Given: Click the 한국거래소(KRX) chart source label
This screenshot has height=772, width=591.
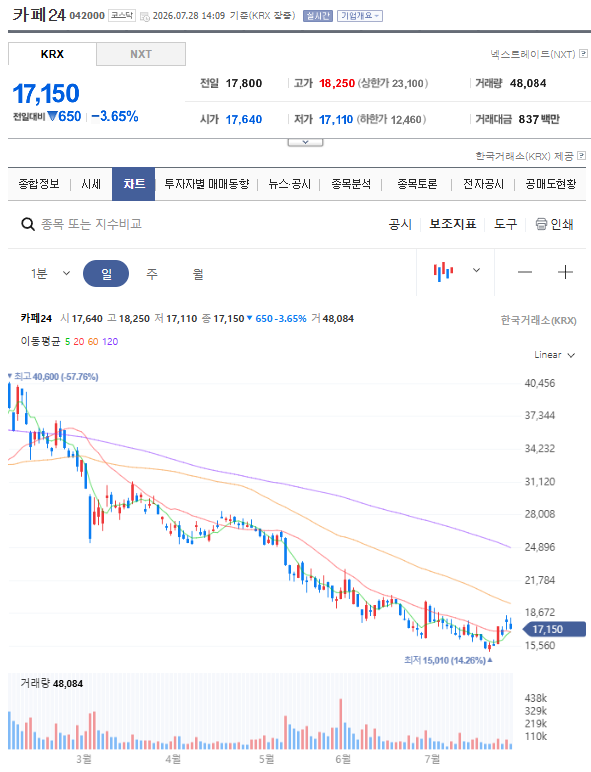Looking at the screenshot, I should pyautogui.click(x=538, y=321).
